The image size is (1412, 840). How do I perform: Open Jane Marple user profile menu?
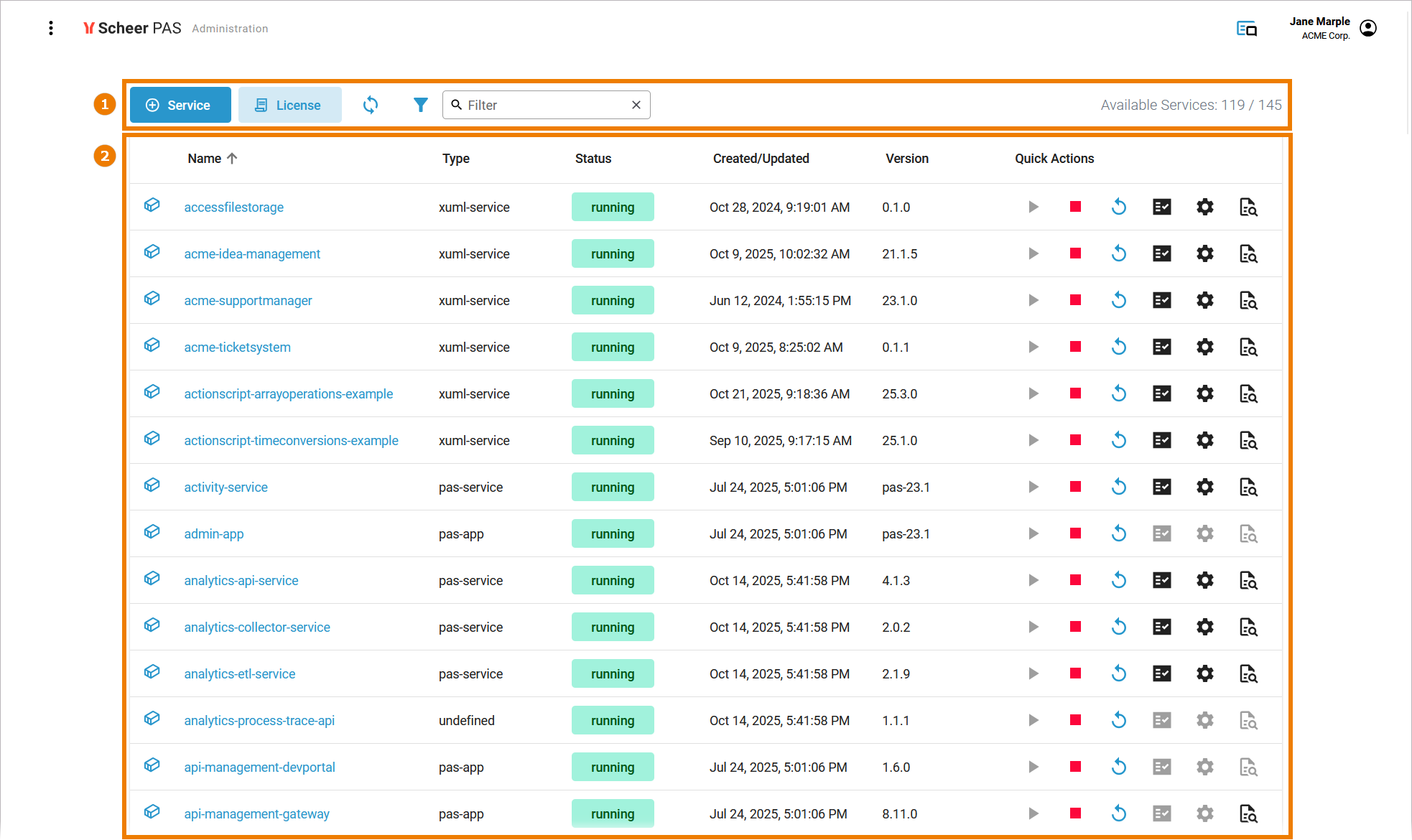pos(1368,28)
